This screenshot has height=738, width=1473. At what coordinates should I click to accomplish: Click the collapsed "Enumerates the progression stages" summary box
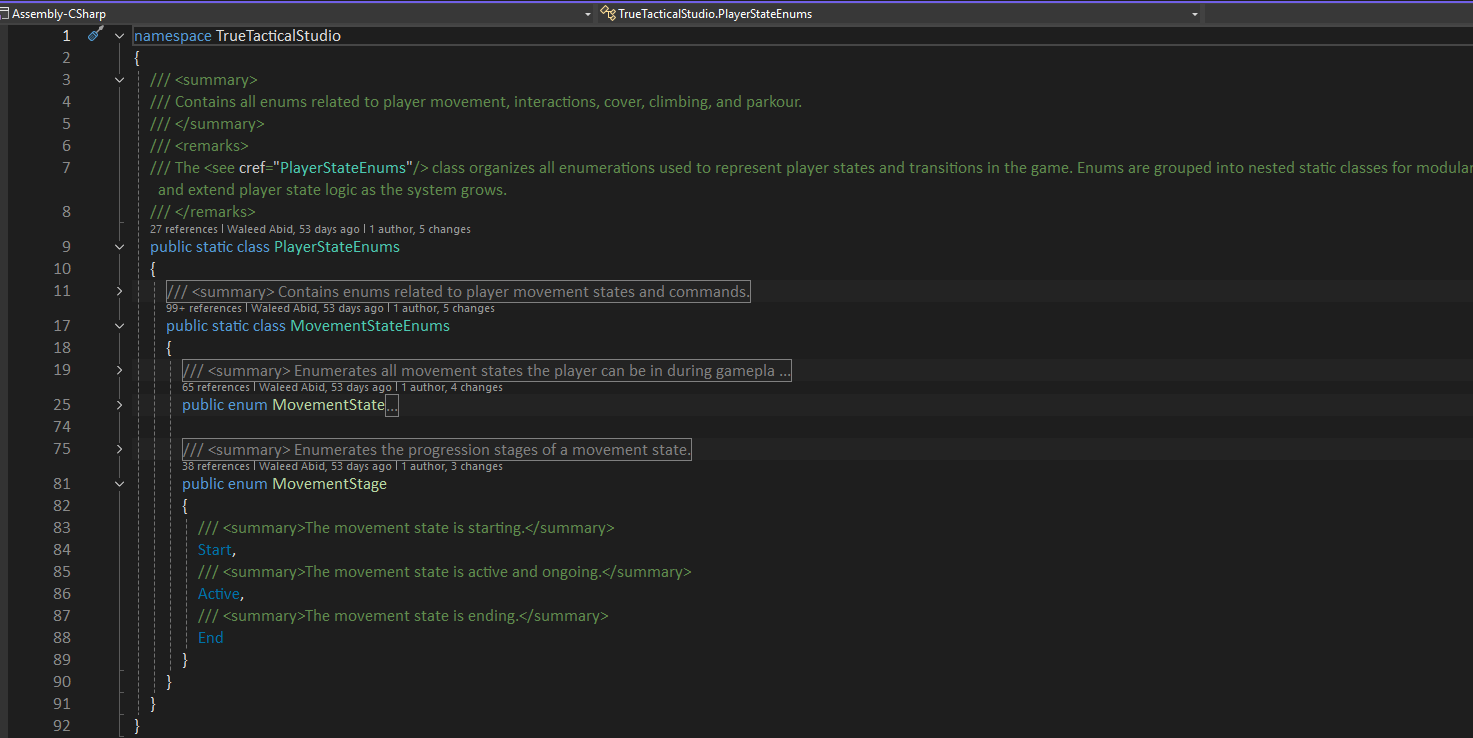tap(437, 449)
